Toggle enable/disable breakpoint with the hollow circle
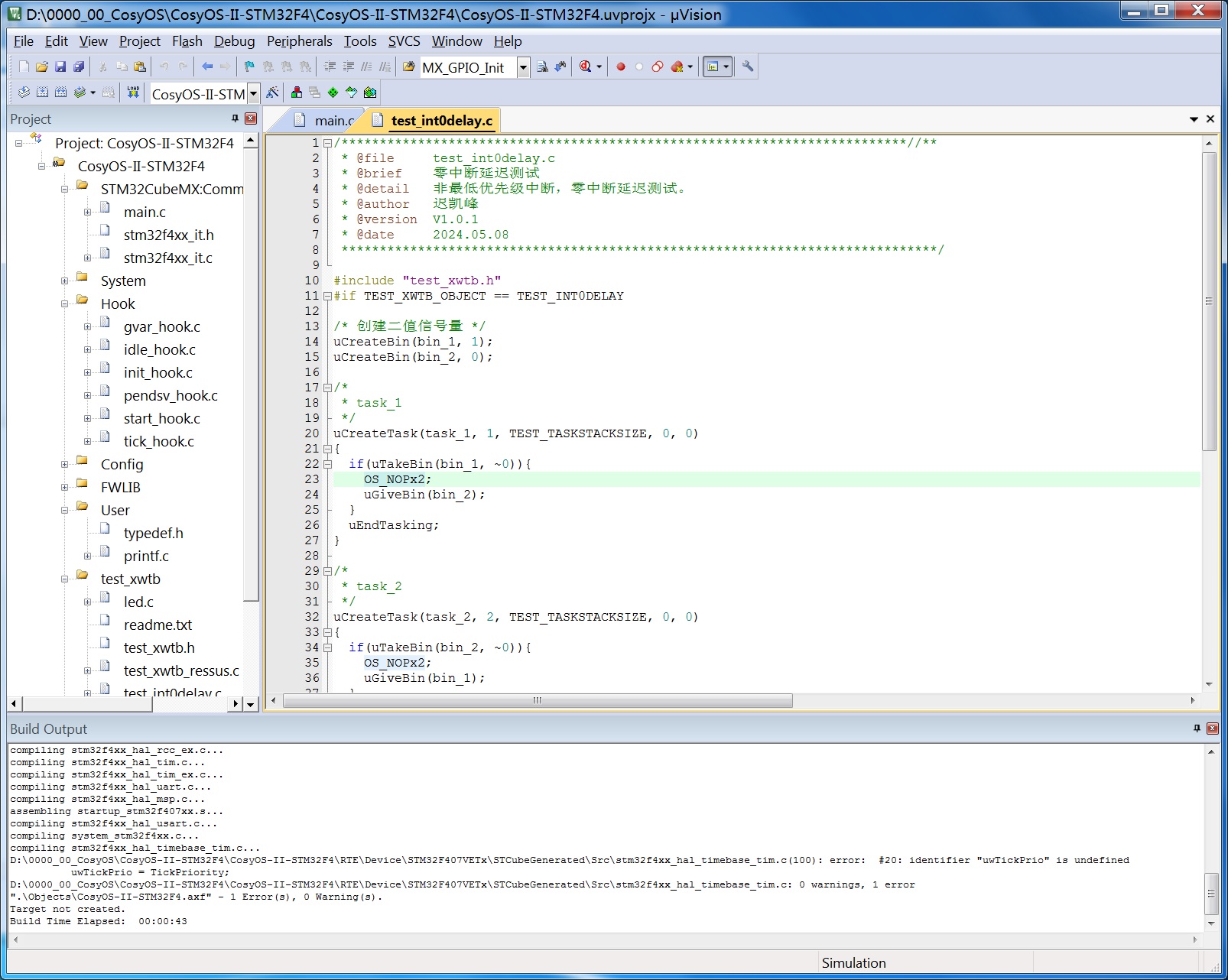The height and width of the screenshot is (980, 1228). coord(639,67)
